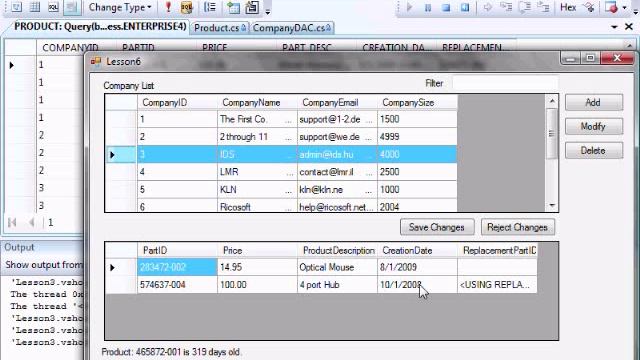640x360 pixels.
Task: Click Show Next Statement arrow icon
Action: click(x=487, y=7)
